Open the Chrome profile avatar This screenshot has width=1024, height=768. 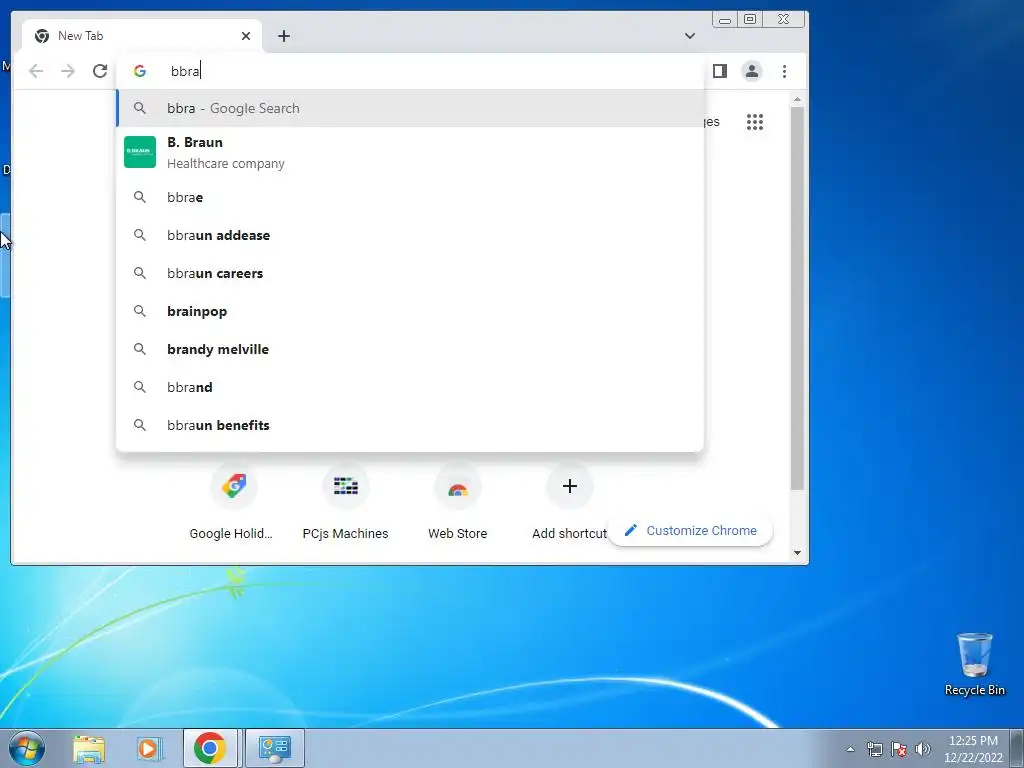[752, 71]
